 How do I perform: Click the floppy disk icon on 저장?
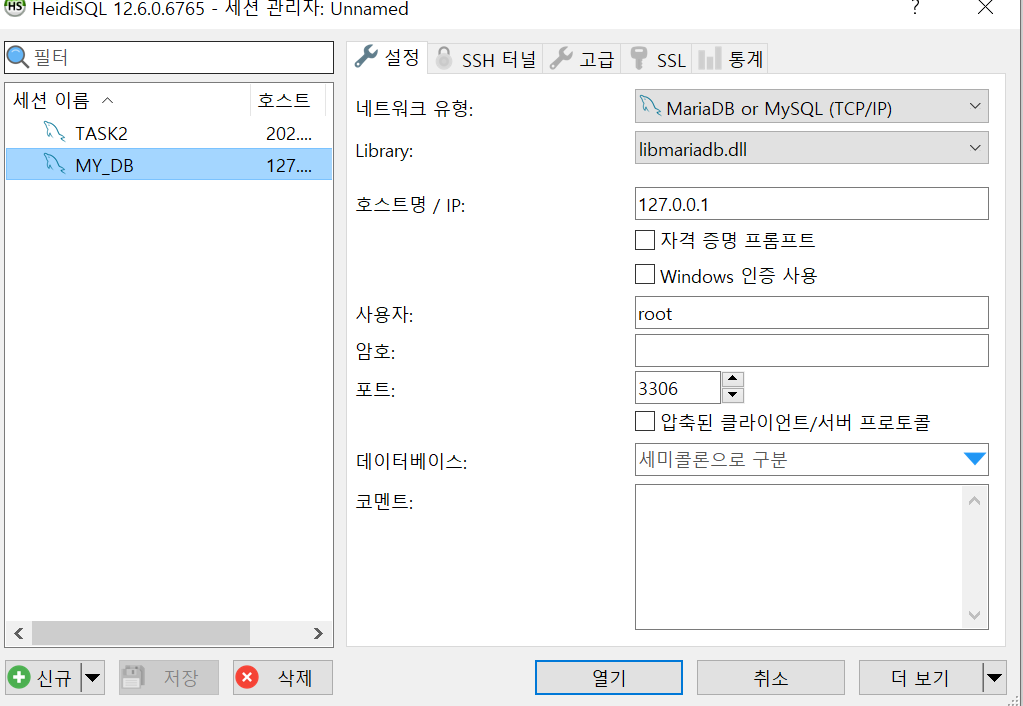tap(133, 678)
